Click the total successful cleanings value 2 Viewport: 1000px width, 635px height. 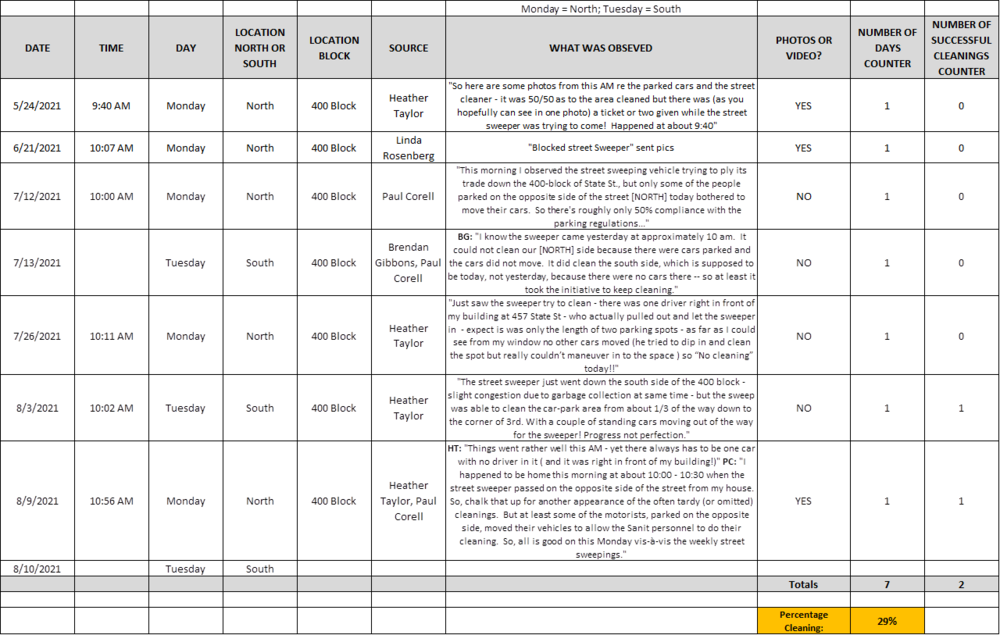(x=961, y=584)
